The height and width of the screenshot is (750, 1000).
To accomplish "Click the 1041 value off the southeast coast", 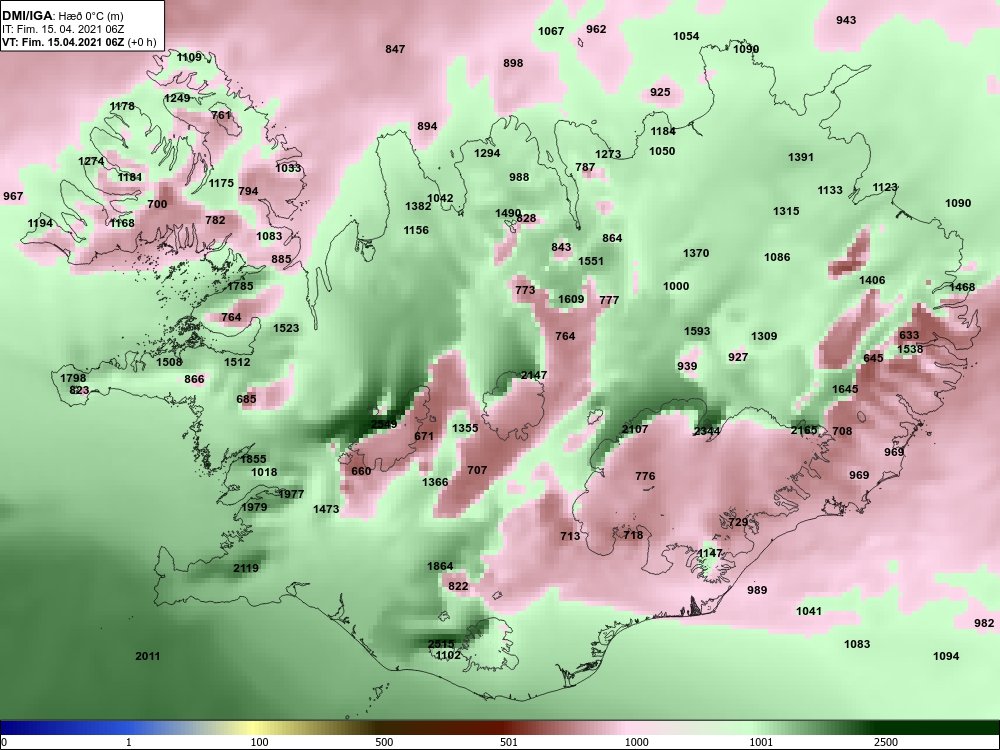I will [x=809, y=611].
